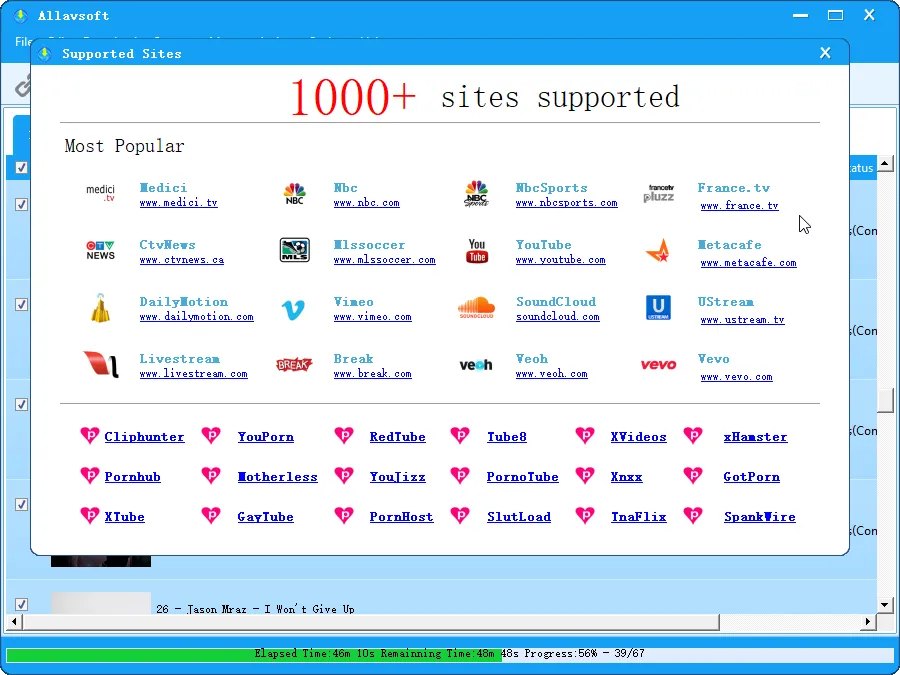
Task: Click the NBC peacock logo
Action: 294,193
